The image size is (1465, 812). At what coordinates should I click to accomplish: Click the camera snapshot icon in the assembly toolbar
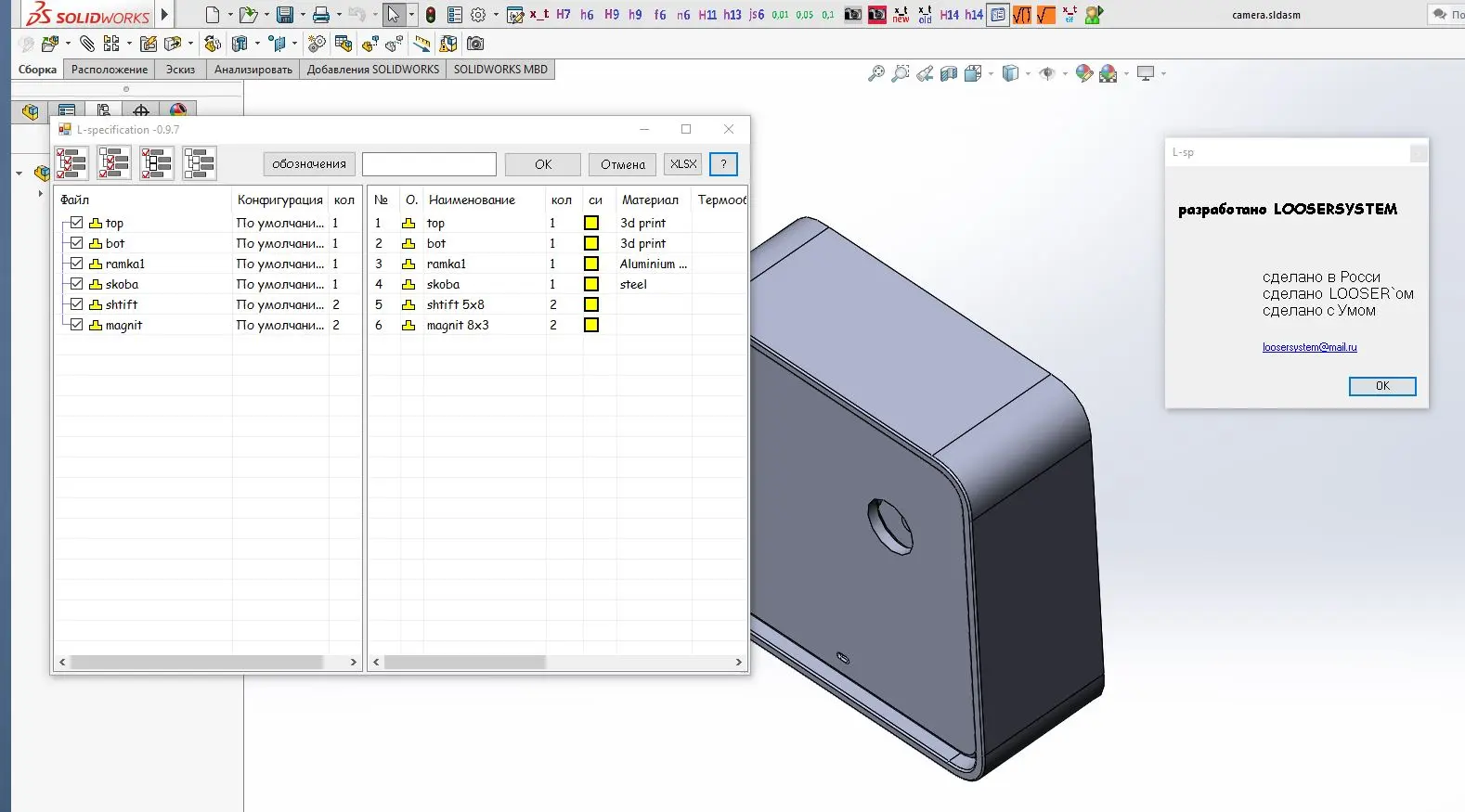(475, 44)
